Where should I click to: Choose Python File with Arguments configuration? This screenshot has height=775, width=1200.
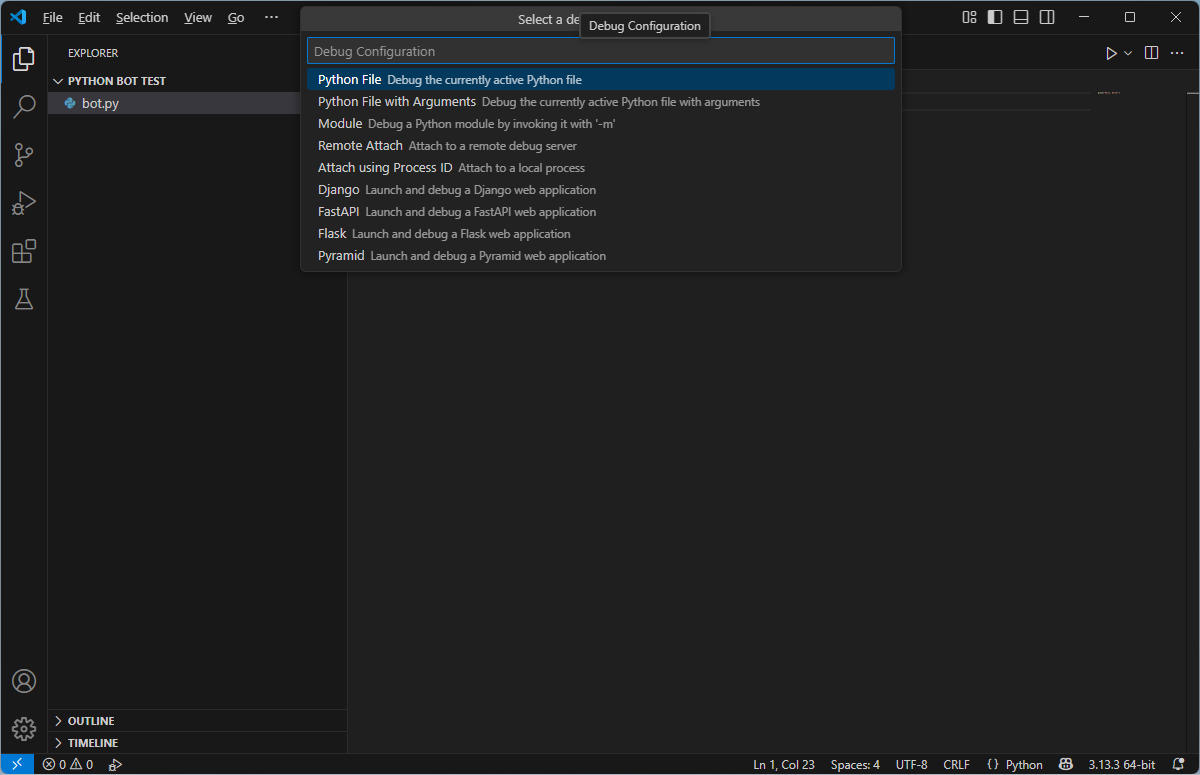[x=601, y=102]
